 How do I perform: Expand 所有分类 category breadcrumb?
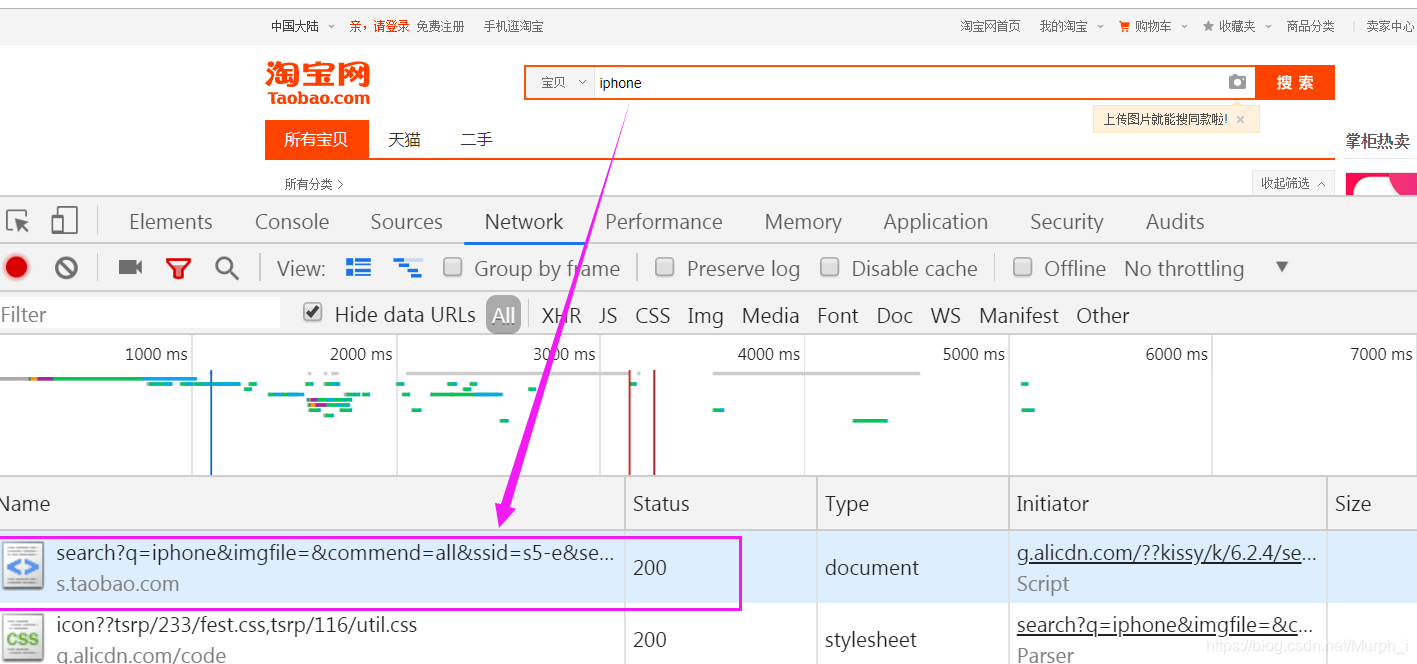click(x=314, y=184)
